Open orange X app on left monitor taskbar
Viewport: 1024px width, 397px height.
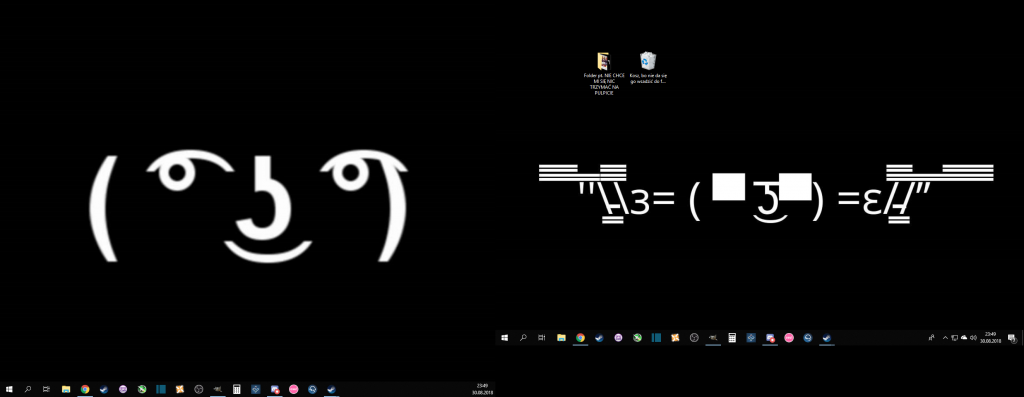point(180,389)
